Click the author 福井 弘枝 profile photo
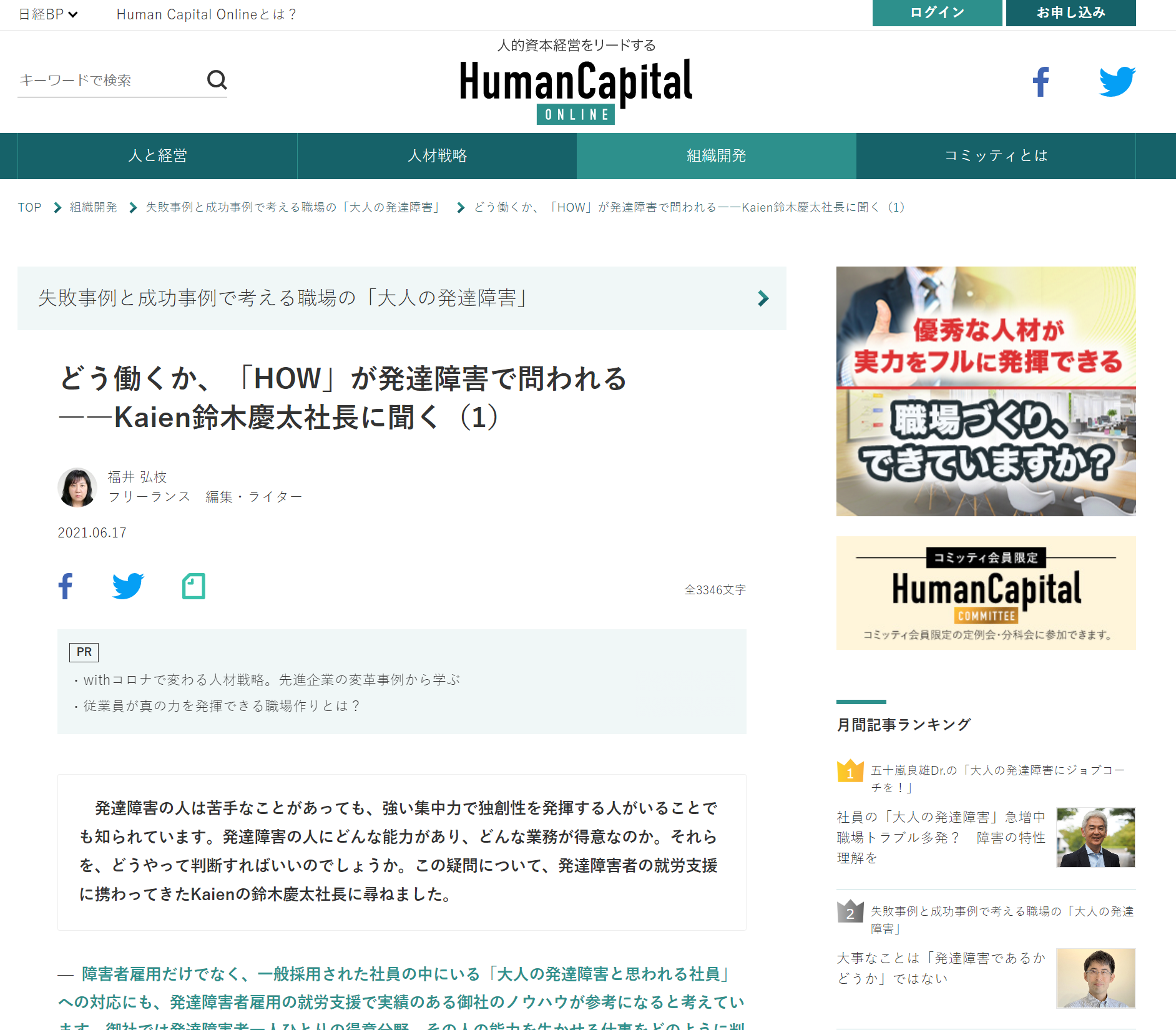The width and height of the screenshot is (1176, 1030). (x=77, y=486)
